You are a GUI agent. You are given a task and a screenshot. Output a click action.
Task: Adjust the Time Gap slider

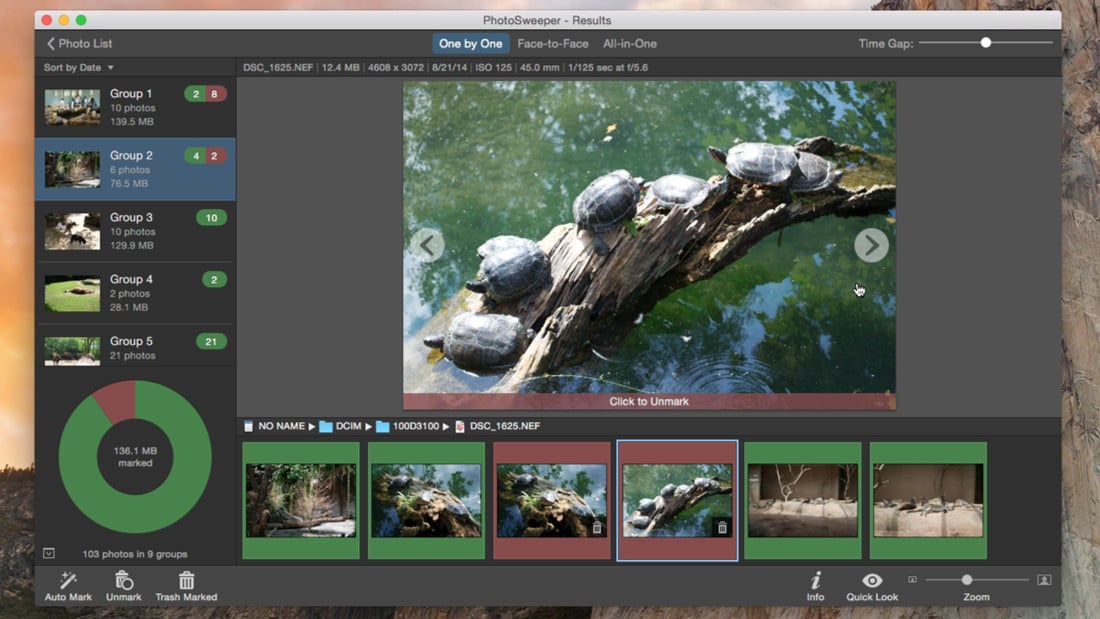pos(986,43)
